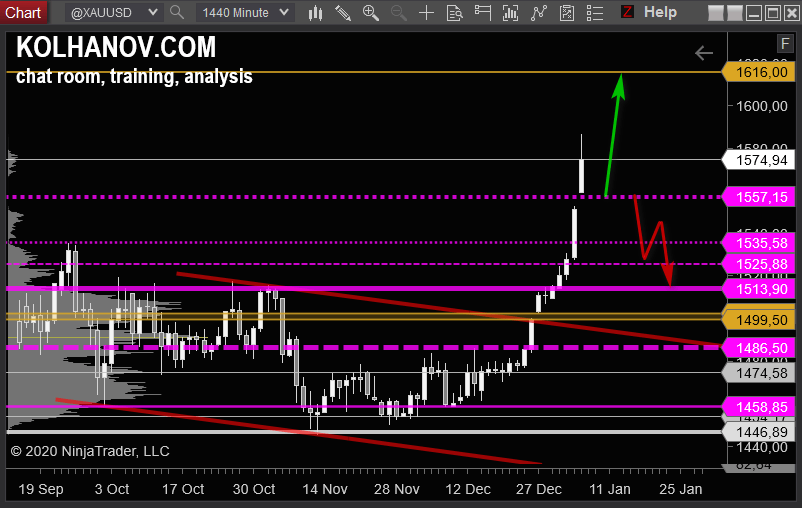Viewport: 802px width, 508px height.
Task: Click the instrument search magnifier icon
Action: point(177,13)
